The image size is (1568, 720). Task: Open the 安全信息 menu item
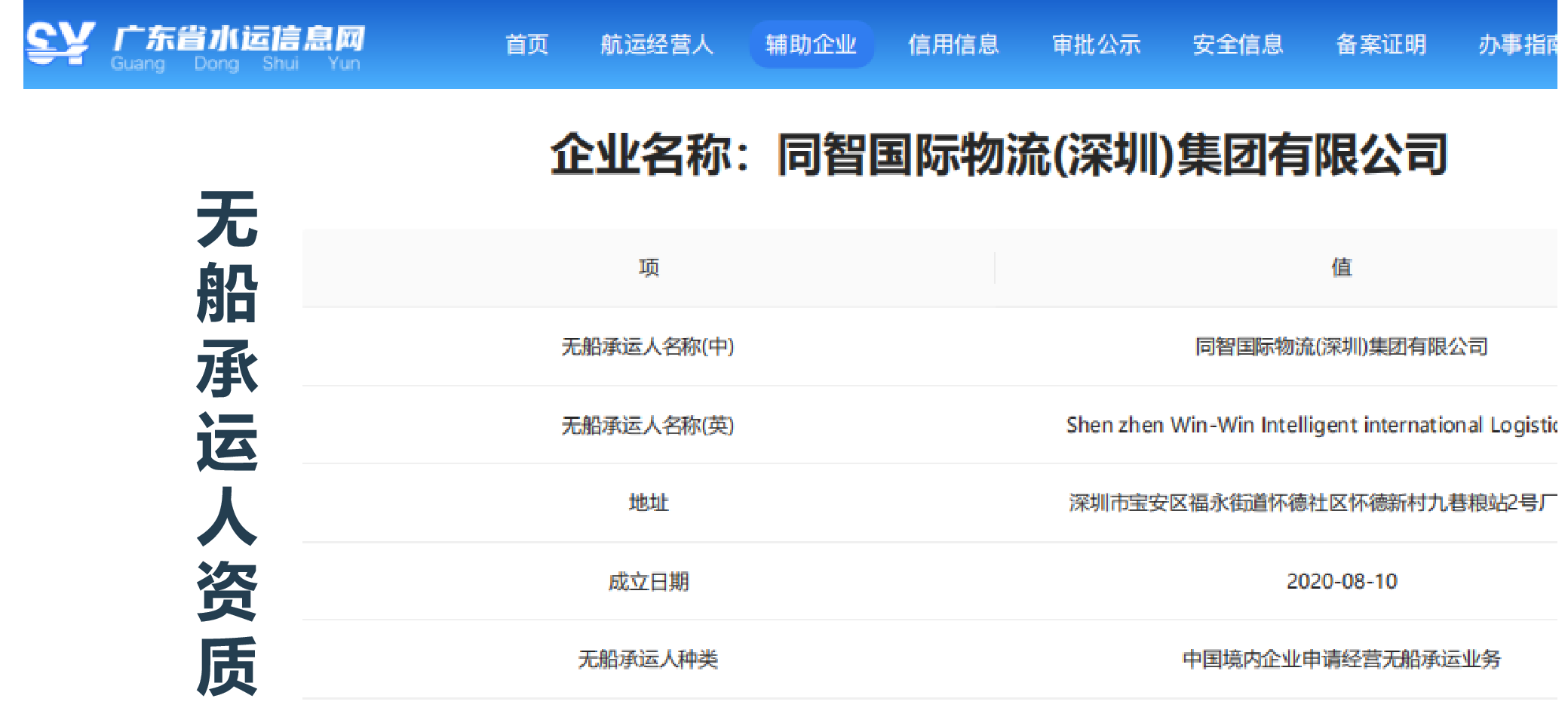[1238, 45]
